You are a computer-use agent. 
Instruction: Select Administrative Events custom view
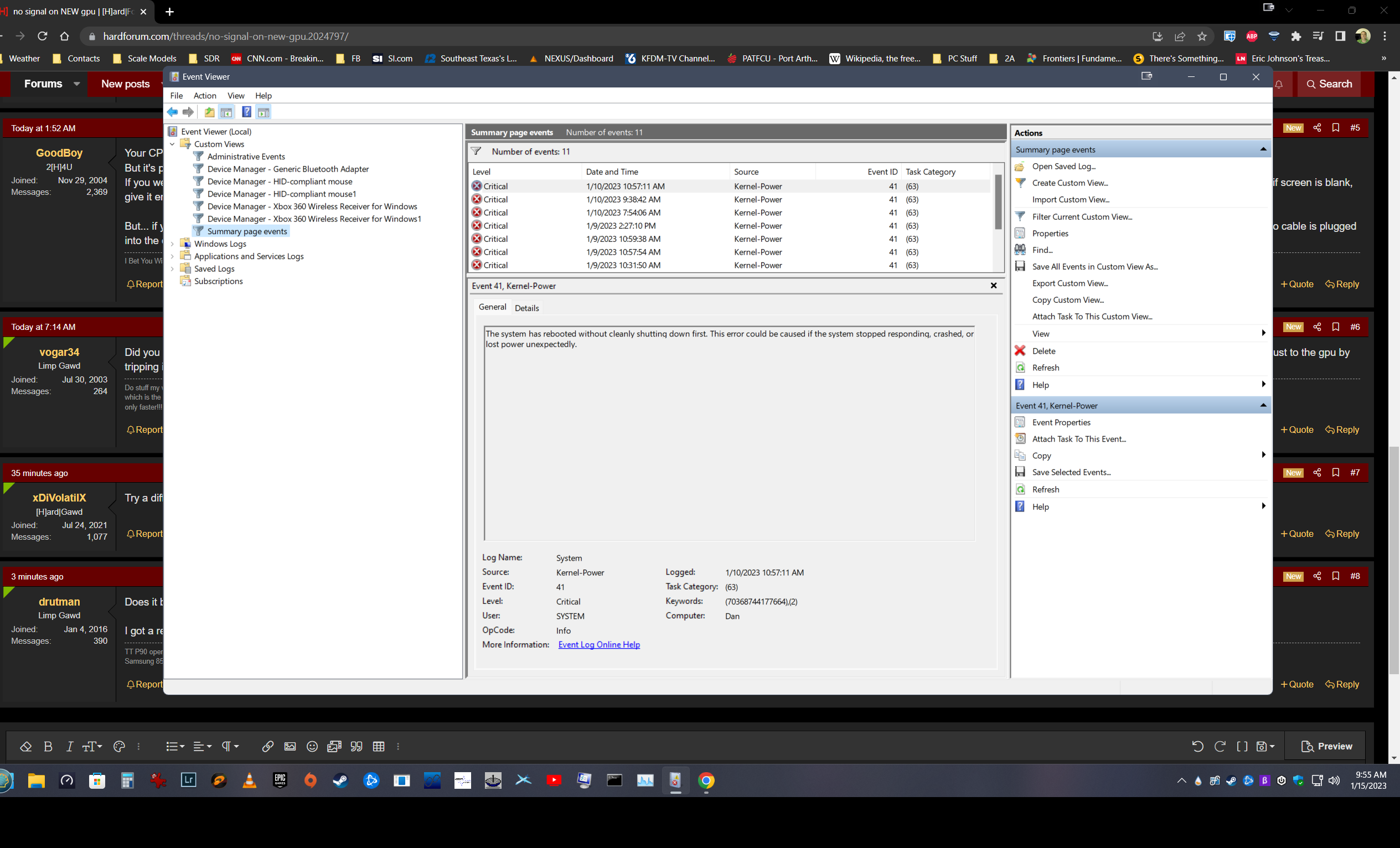pyautogui.click(x=246, y=156)
